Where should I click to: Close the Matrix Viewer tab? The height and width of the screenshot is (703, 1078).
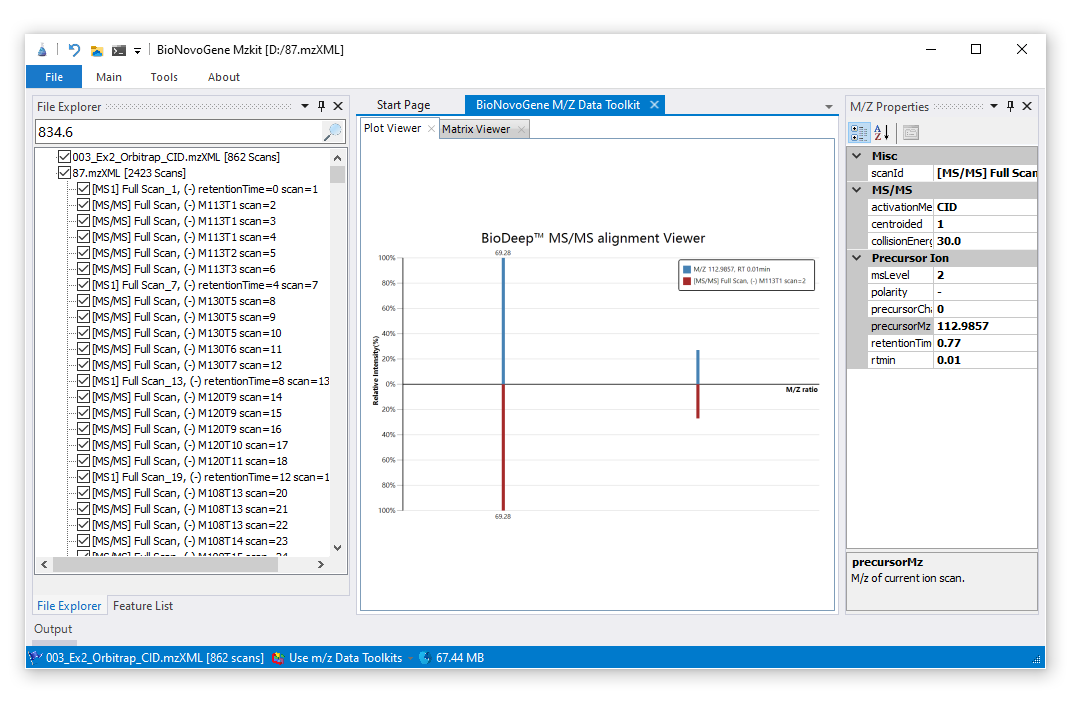point(521,129)
